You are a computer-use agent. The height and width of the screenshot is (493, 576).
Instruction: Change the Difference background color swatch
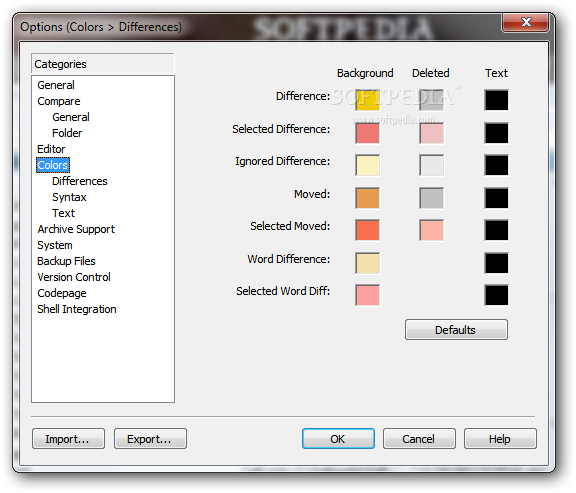367,100
